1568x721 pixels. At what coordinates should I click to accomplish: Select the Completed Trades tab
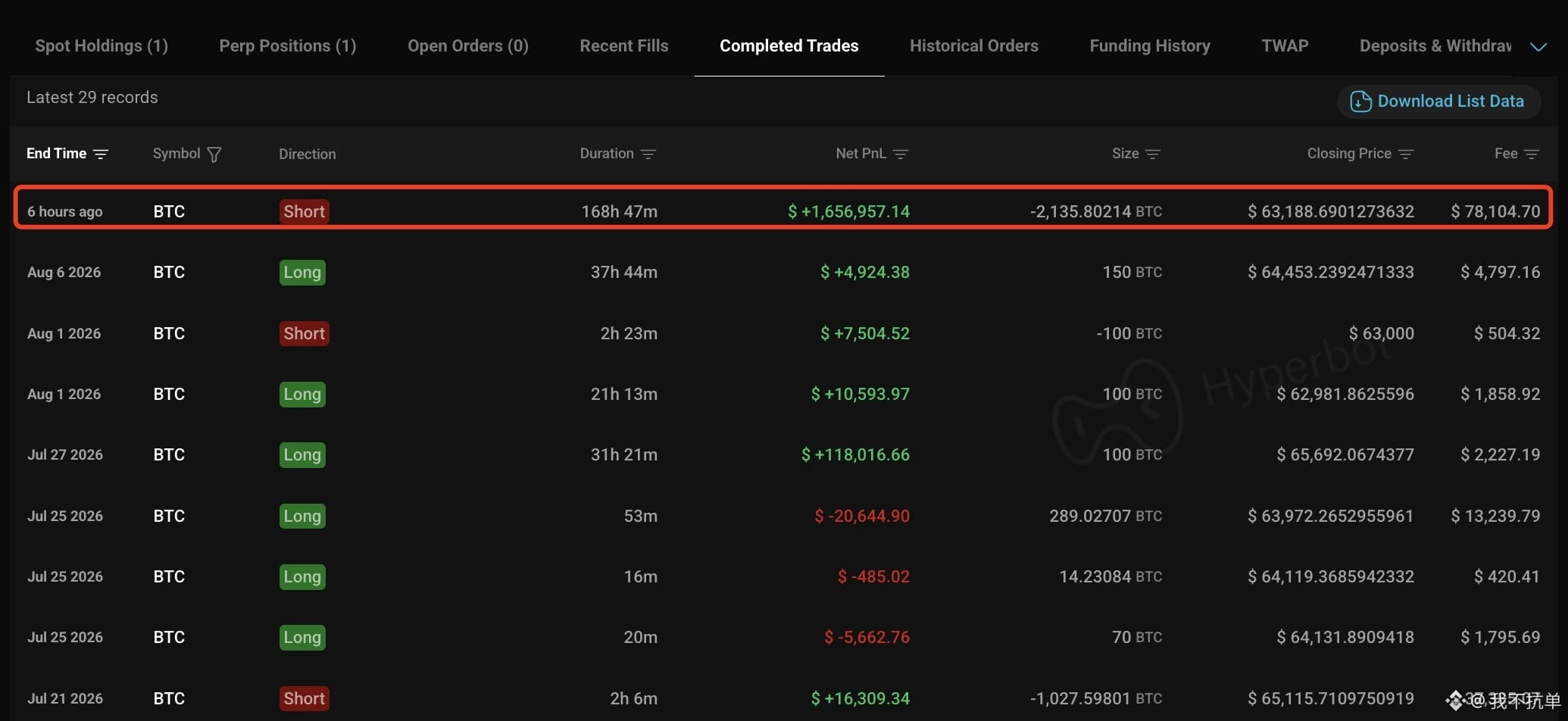click(789, 46)
